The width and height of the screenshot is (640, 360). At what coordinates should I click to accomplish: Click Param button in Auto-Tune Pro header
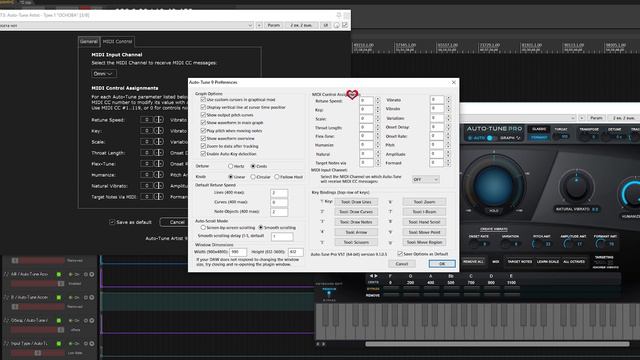597,118
